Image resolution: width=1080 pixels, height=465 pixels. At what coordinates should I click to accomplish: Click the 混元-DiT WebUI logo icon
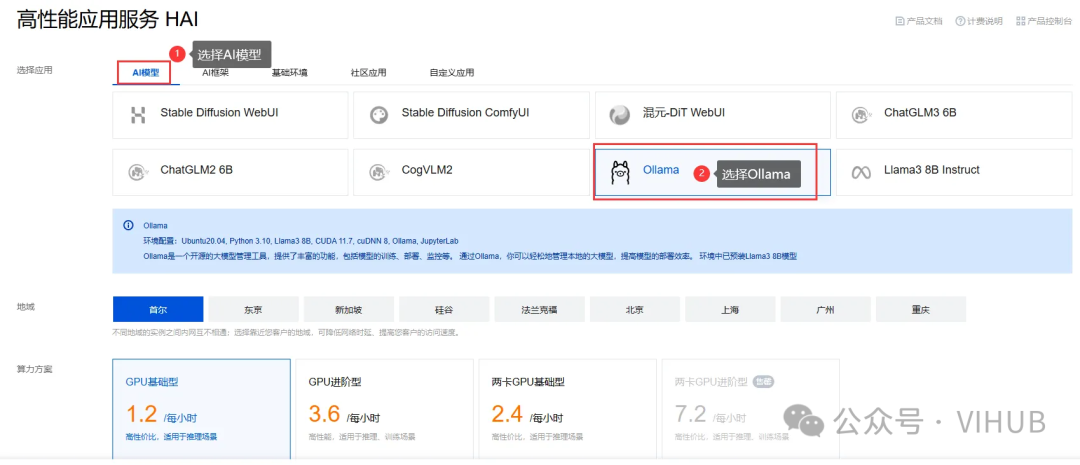620,115
